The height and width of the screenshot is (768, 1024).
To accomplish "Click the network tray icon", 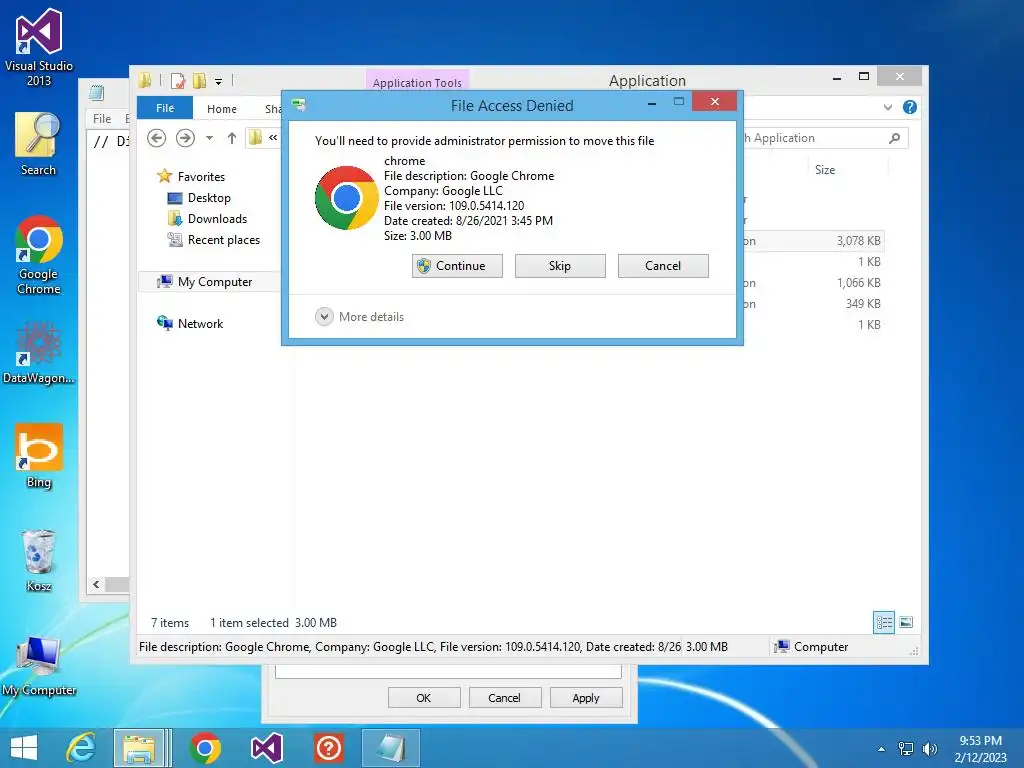I will 906,749.
